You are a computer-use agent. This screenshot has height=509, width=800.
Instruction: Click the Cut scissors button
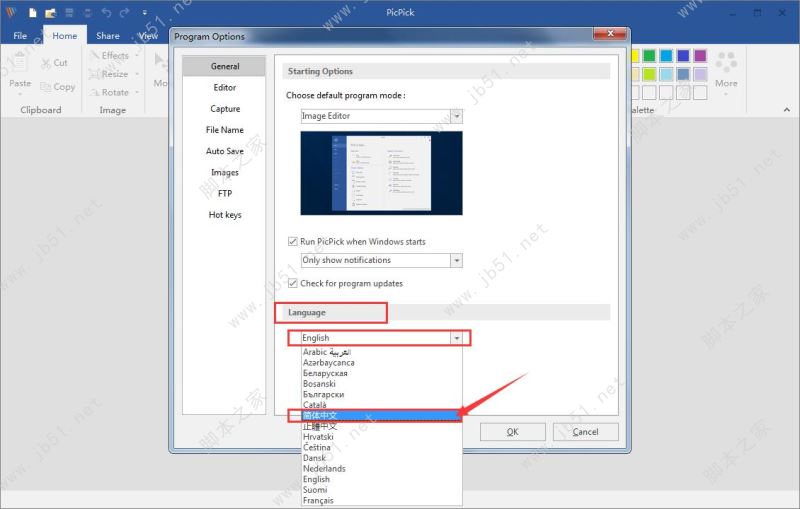[55, 63]
